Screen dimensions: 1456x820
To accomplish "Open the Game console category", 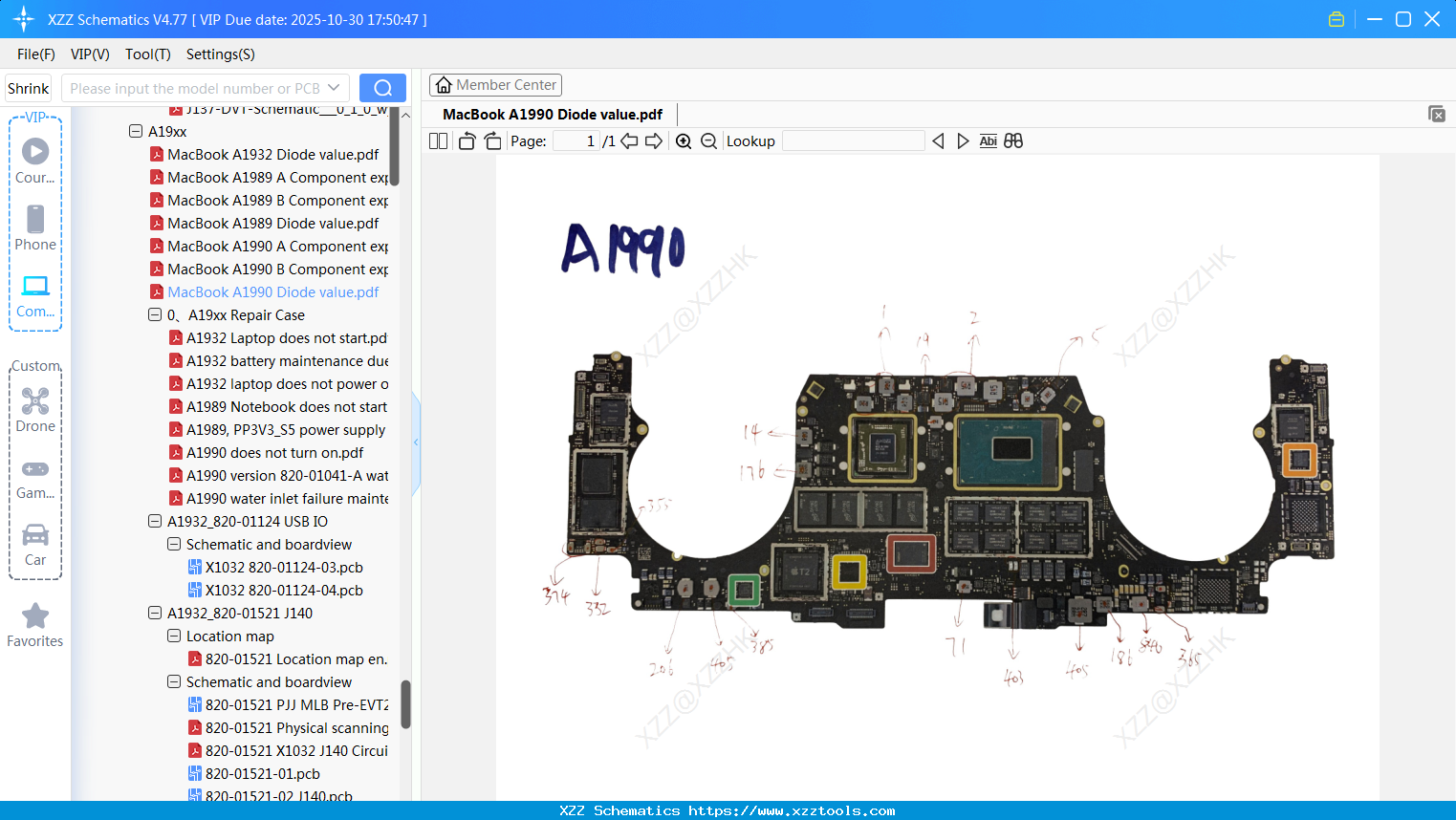I will coord(35,477).
